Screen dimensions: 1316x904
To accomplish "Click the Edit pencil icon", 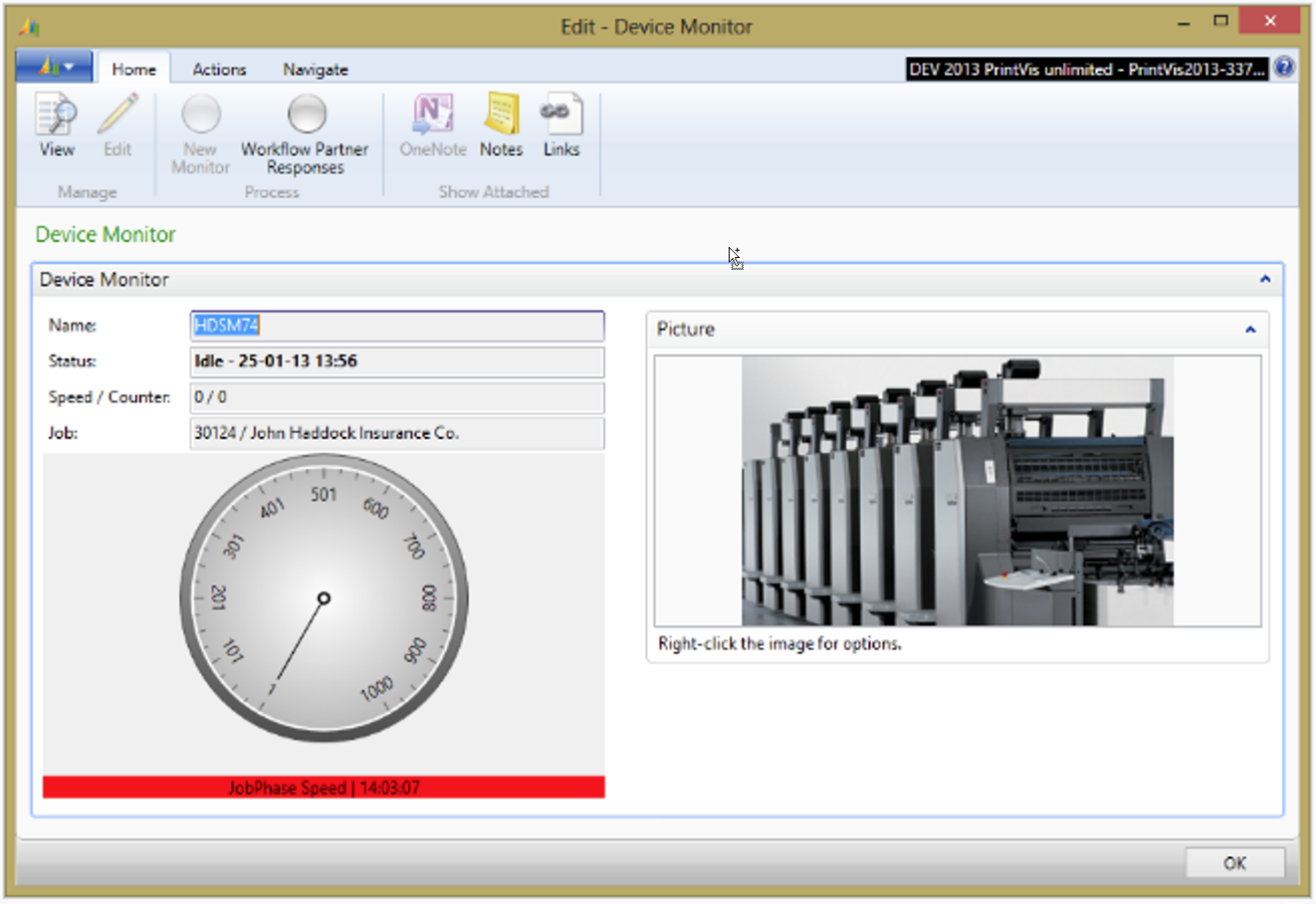I will (117, 125).
